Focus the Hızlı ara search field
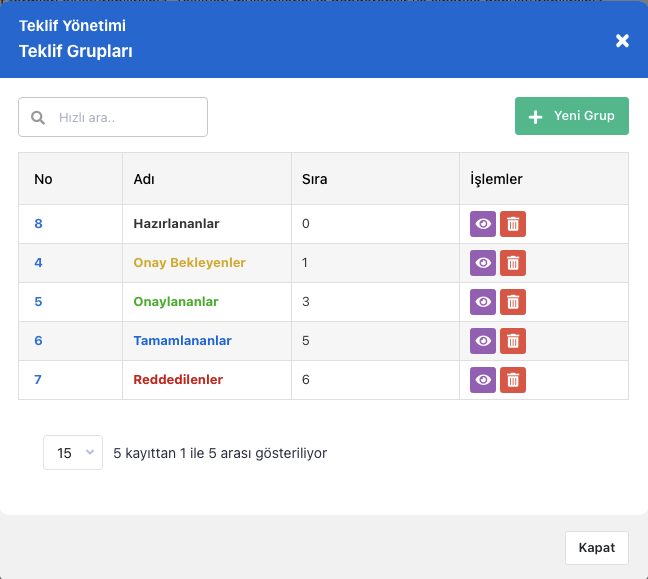 pyautogui.click(x=113, y=117)
